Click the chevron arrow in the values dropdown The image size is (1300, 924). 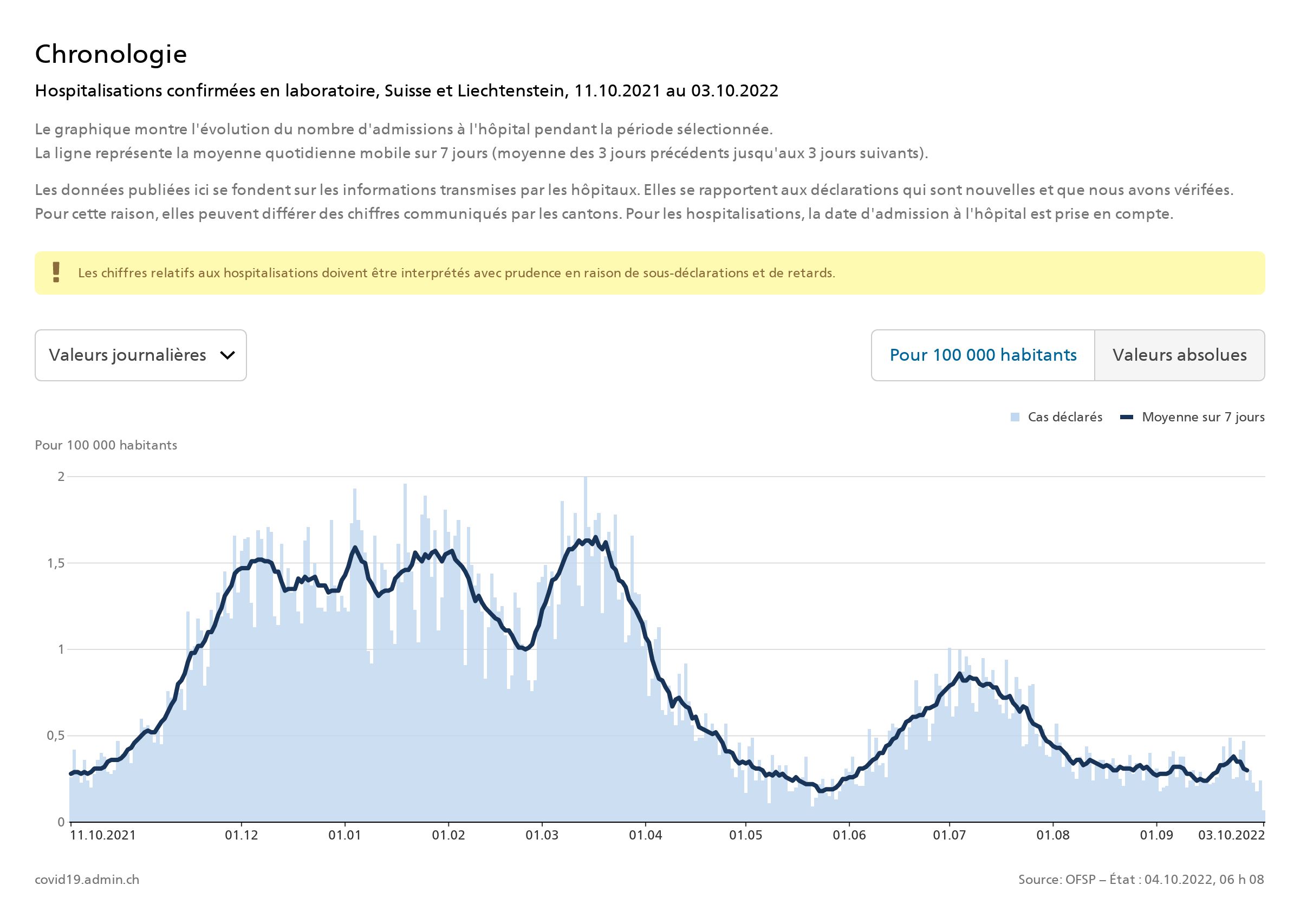click(x=227, y=356)
